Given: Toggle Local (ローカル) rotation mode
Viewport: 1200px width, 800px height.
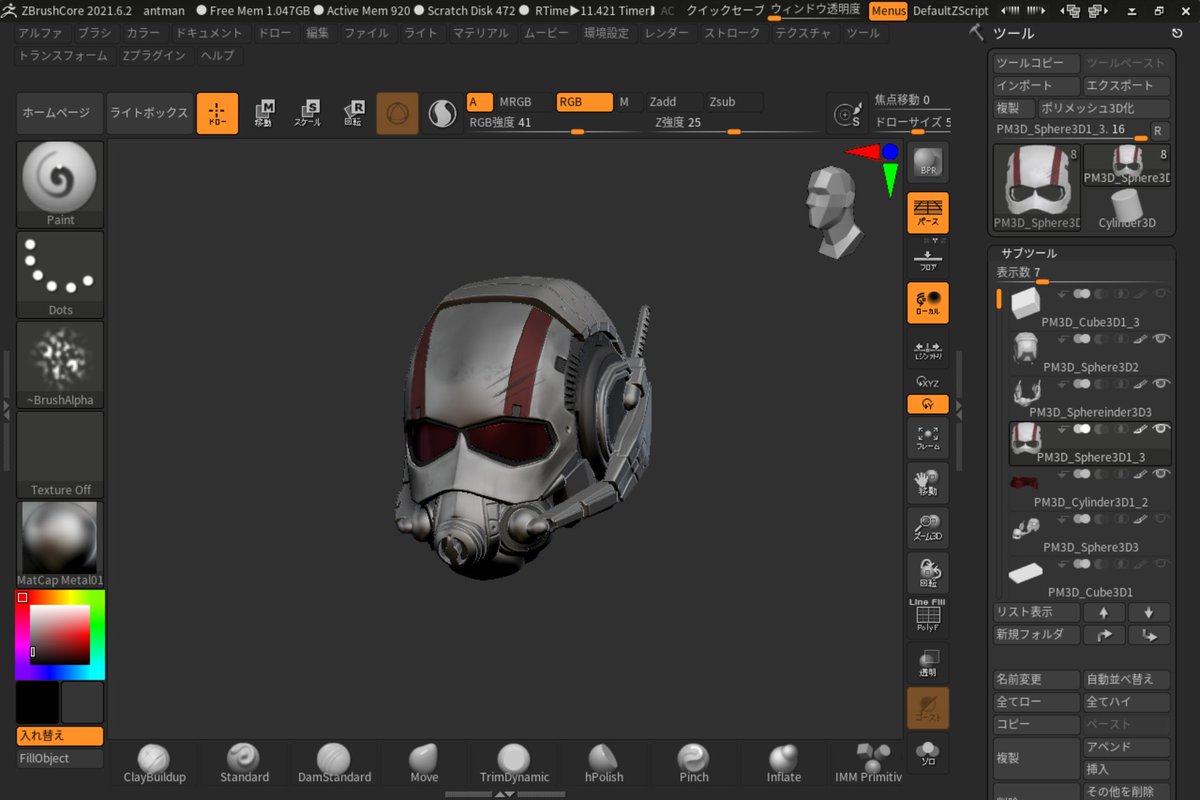Looking at the screenshot, I should (927, 302).
